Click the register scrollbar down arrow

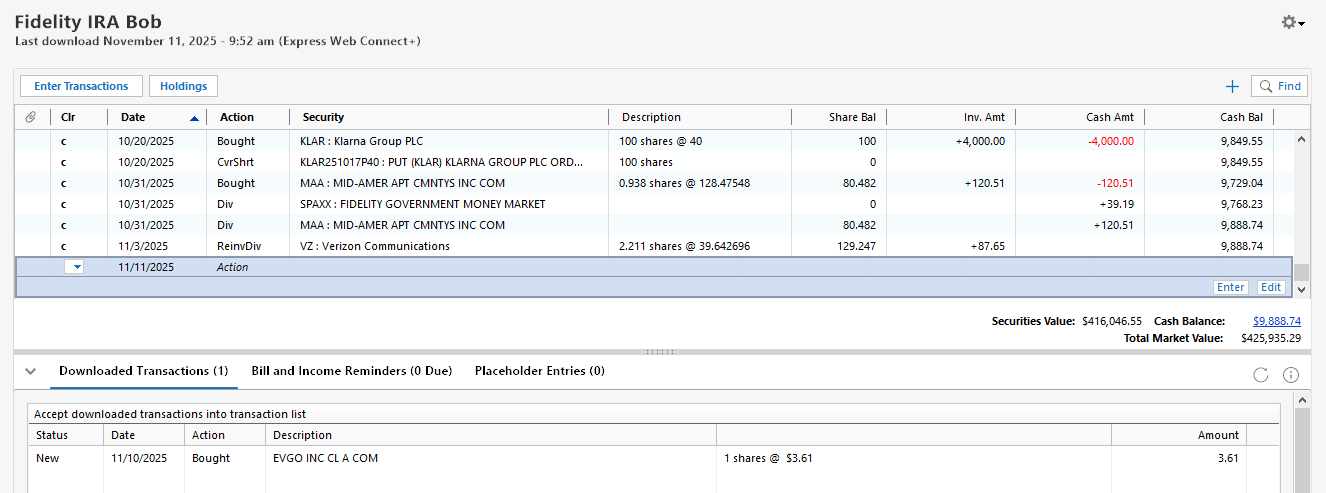1301,288
